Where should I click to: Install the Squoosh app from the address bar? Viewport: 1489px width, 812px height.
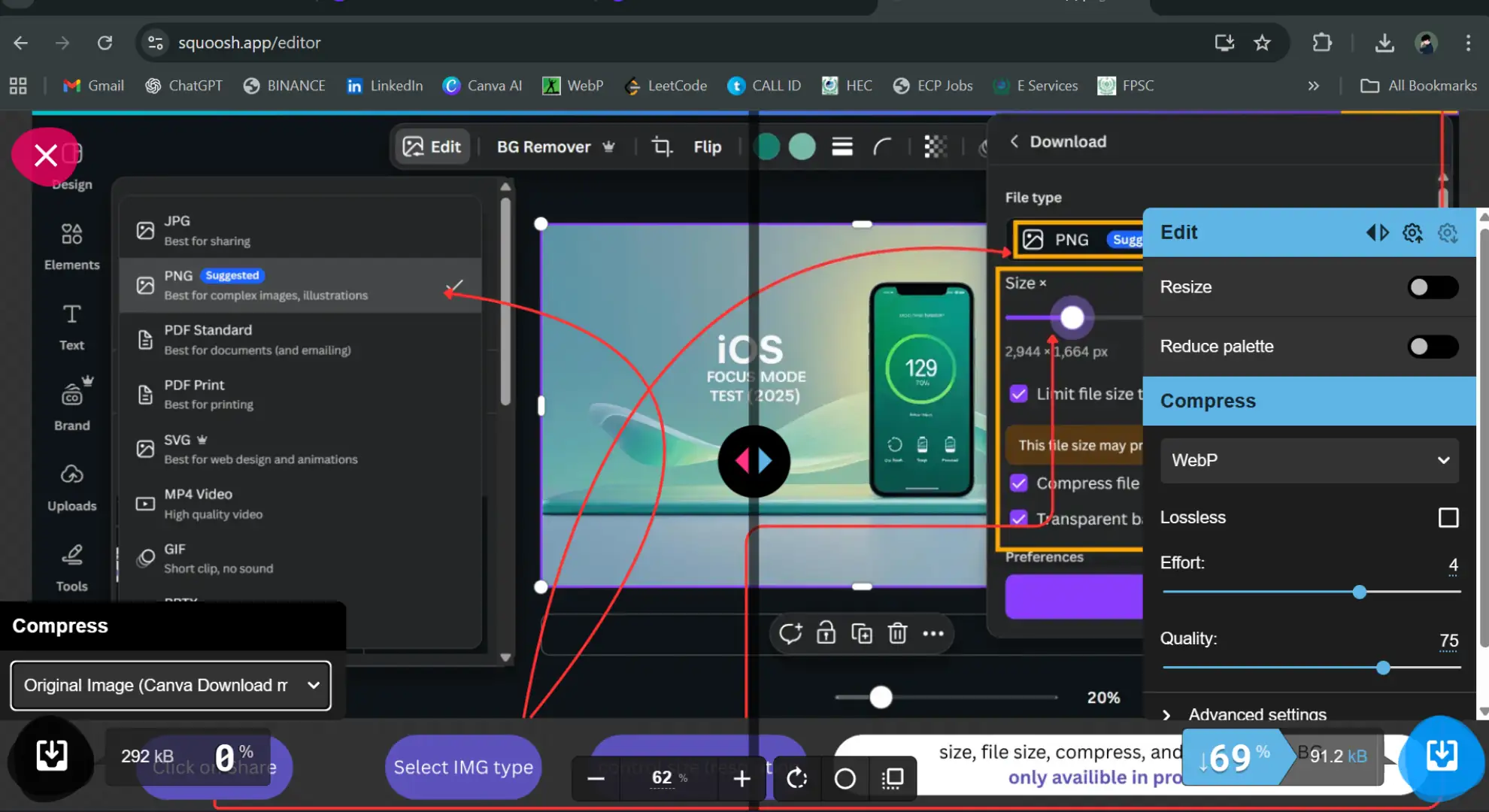(1224, 43)
